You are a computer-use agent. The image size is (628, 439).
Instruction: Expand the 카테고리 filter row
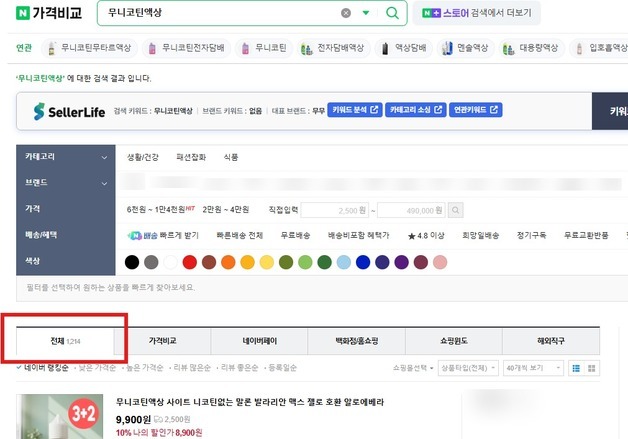66,157
